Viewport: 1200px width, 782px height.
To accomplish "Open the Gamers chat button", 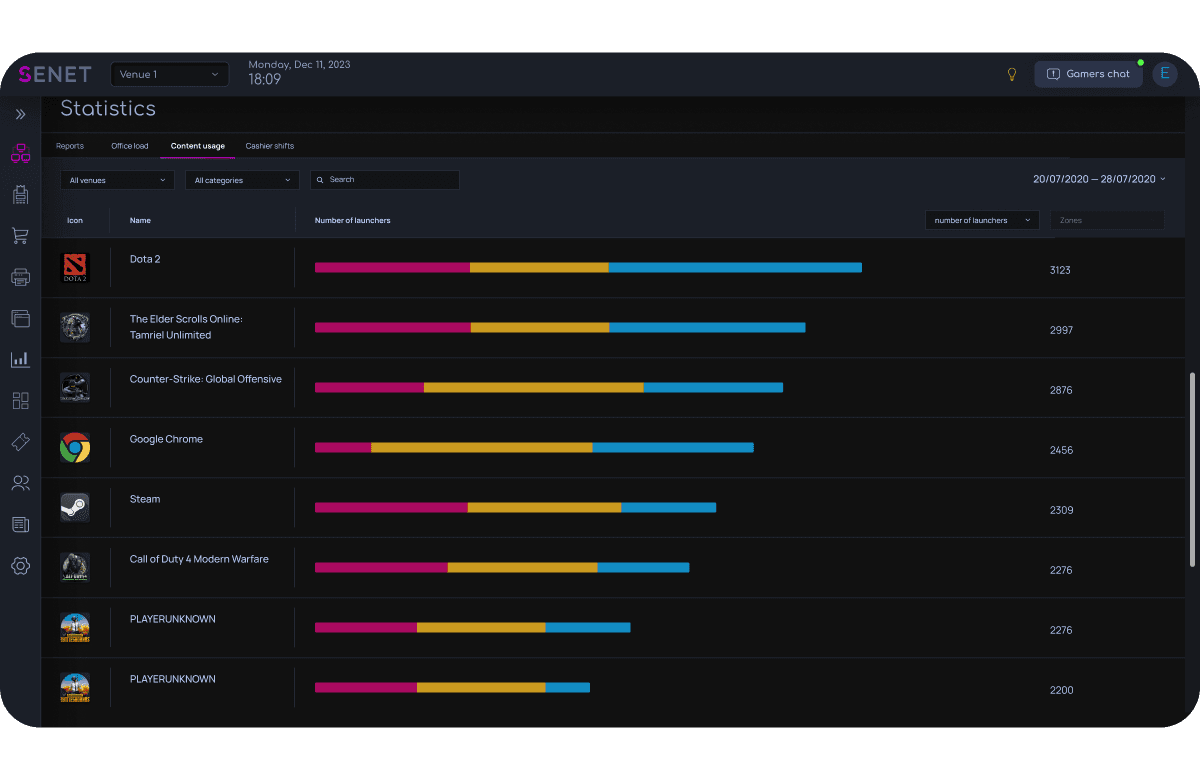I will (1088, 74).
